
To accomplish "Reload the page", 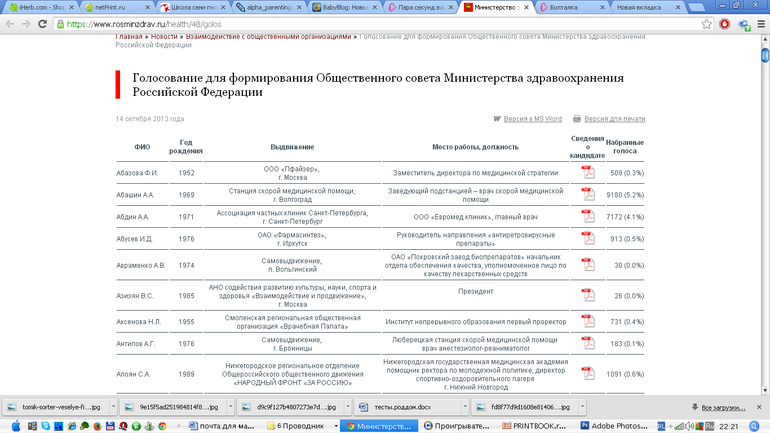I will click(x=43, y=24).
